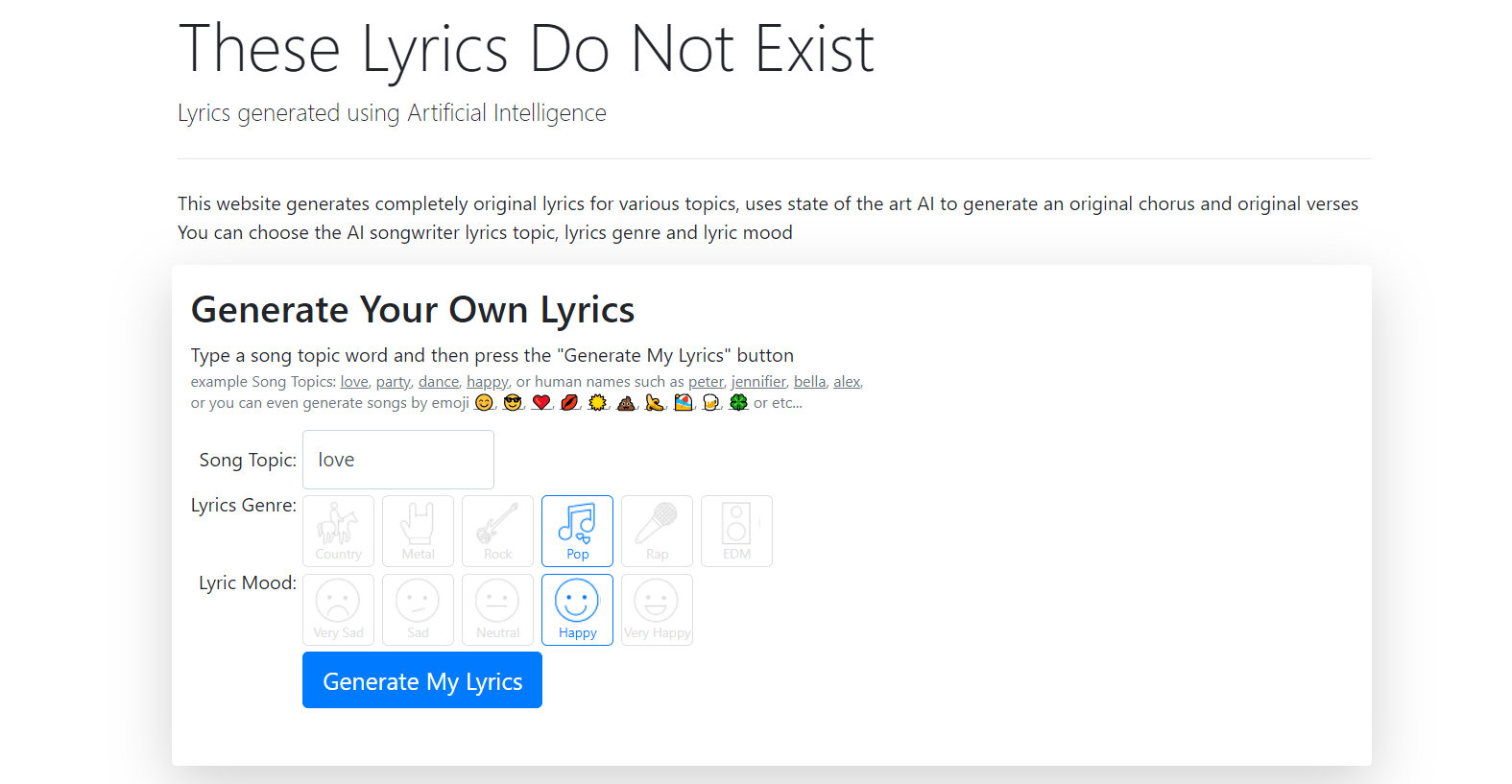Click 'Lyrics generated using Artificial Intelligence' subtitle
The width and height of the screenshot is (1512, 784).
tap(392, 113)
